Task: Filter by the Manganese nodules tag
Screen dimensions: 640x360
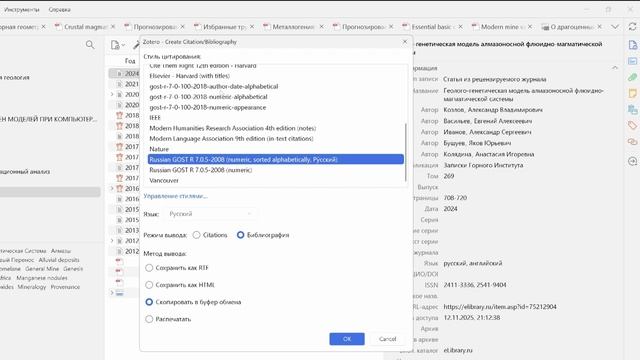Action: coord(42,278)
